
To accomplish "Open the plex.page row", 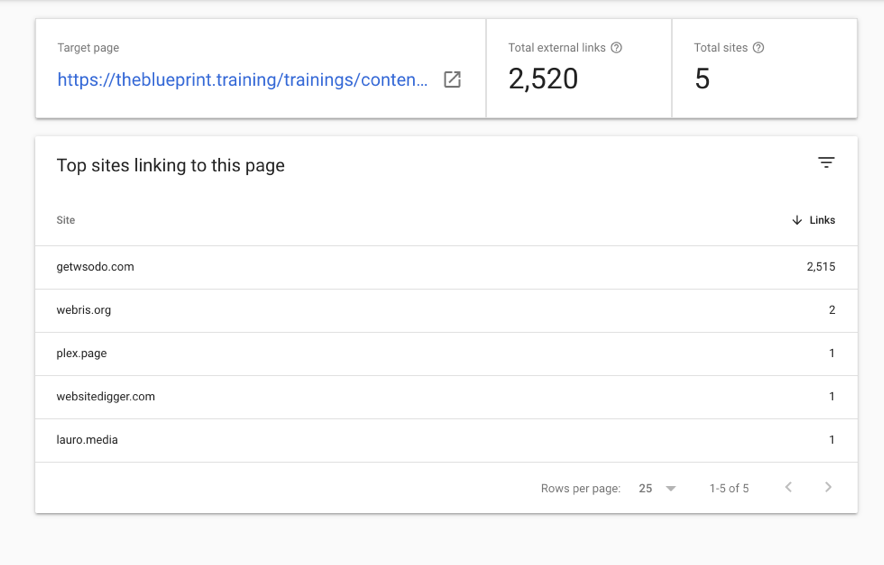I will pyautogui.click(x=446, y=354).
